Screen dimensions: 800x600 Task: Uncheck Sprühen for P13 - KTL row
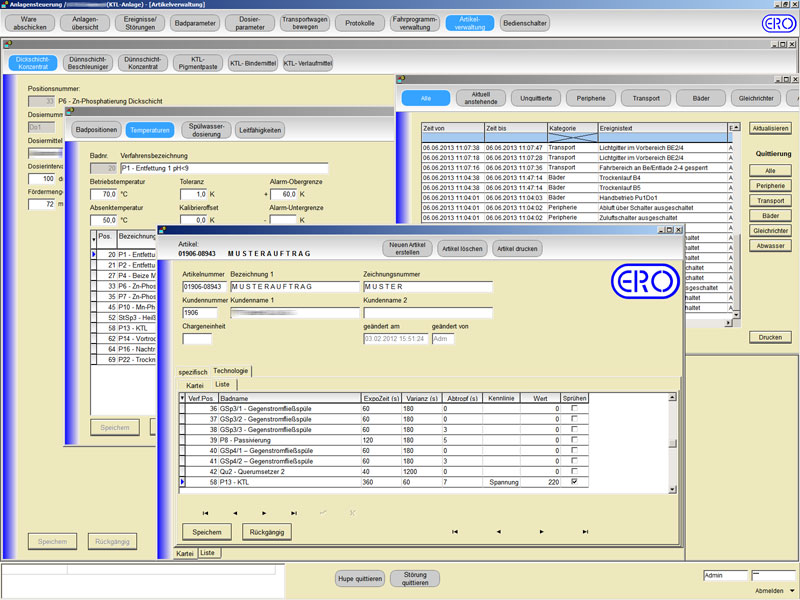coord(573,482)
